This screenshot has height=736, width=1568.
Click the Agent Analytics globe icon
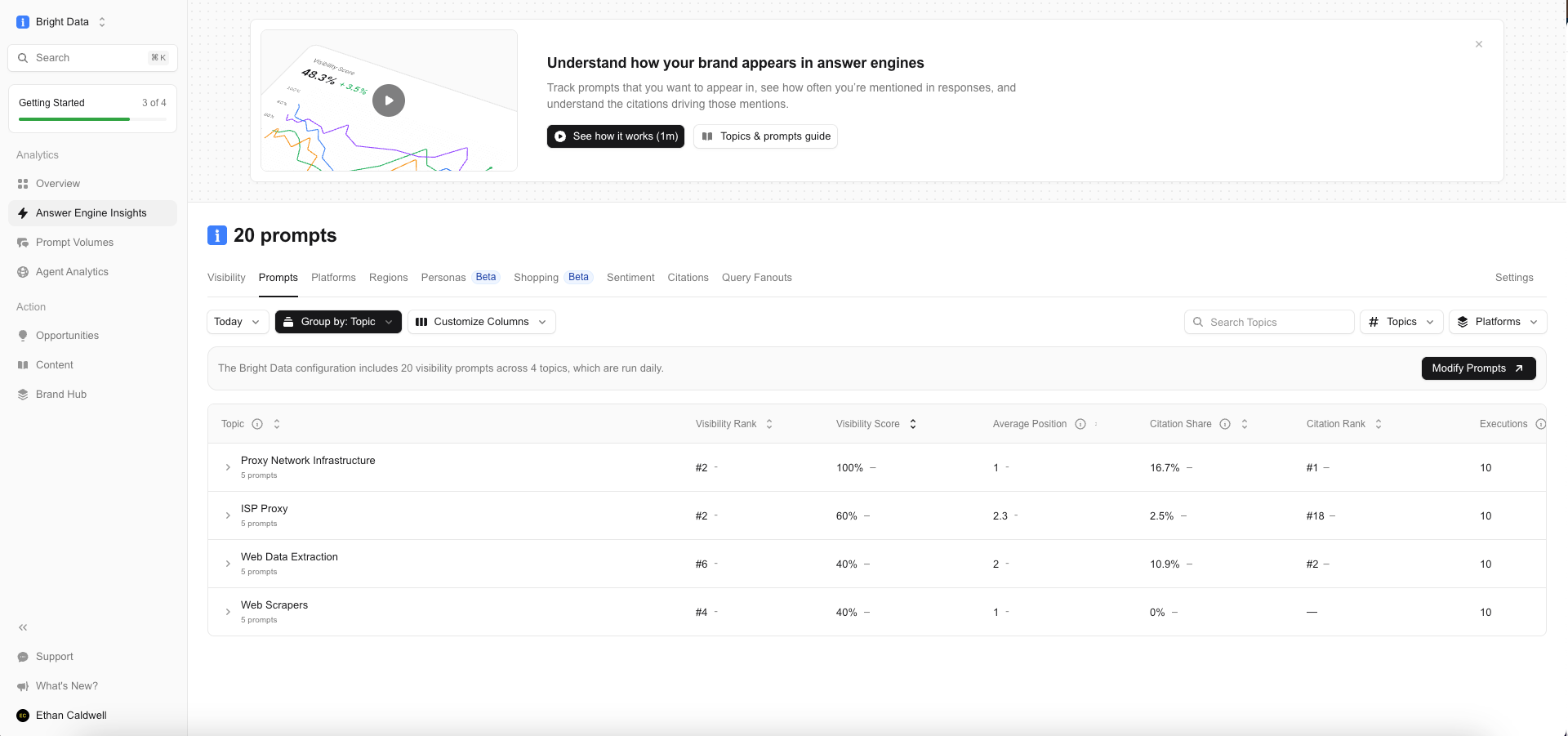click(x=23, y=272)
